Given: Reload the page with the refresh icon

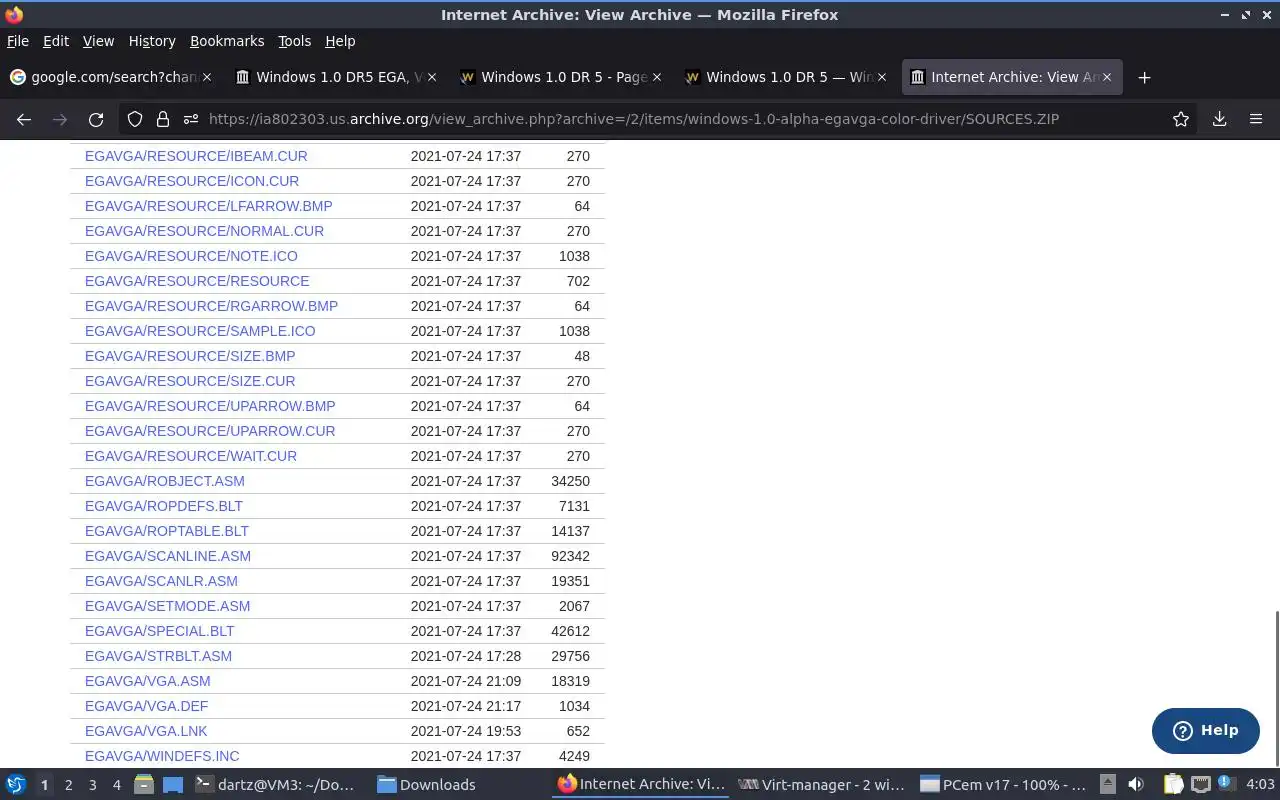Looking at the screenshot, I should pyautogui.click(x=96, y=119).
